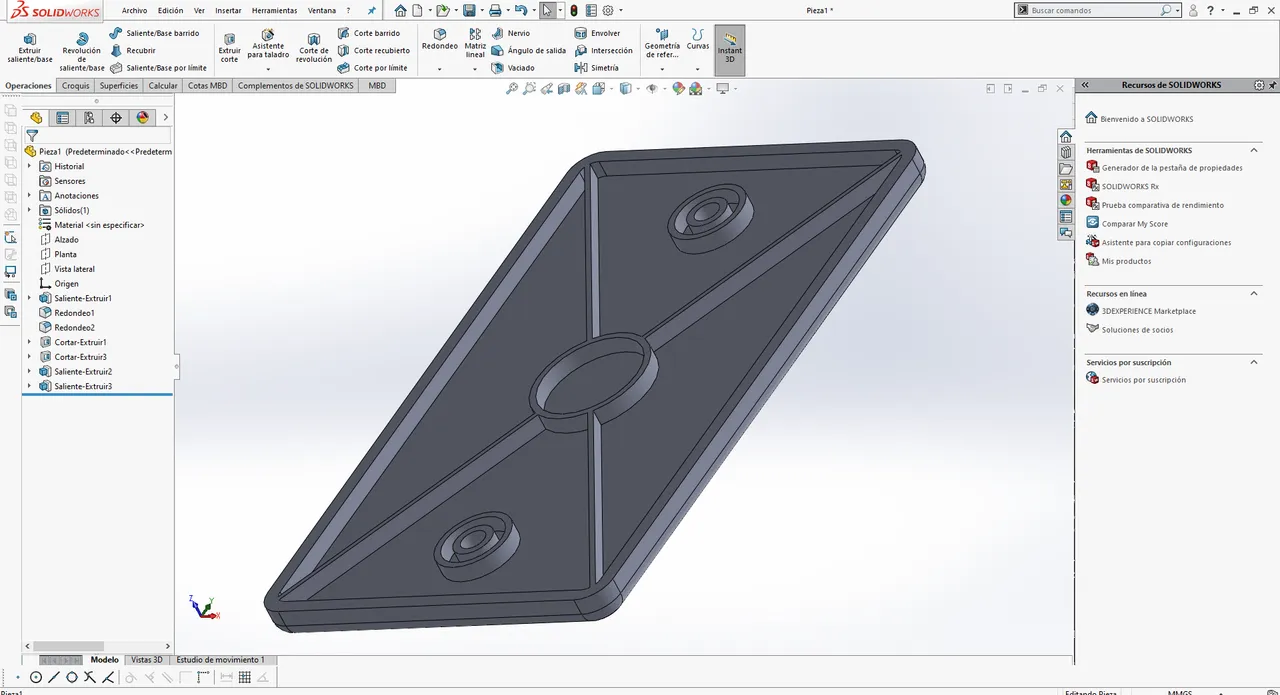Open Geometría de referencia tool

(x=662, y=44)
